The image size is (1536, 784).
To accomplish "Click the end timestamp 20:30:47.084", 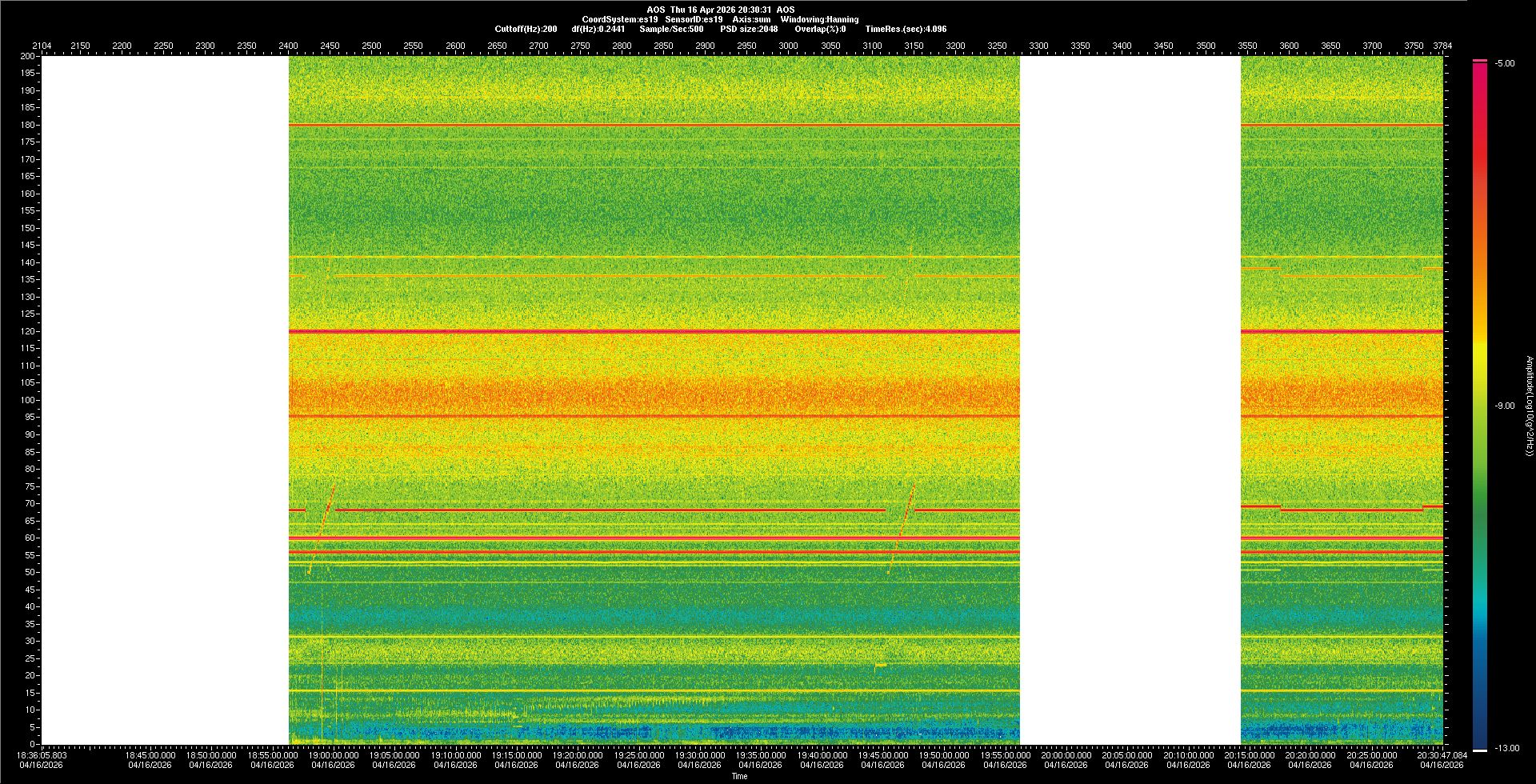I will [1442, 755].
